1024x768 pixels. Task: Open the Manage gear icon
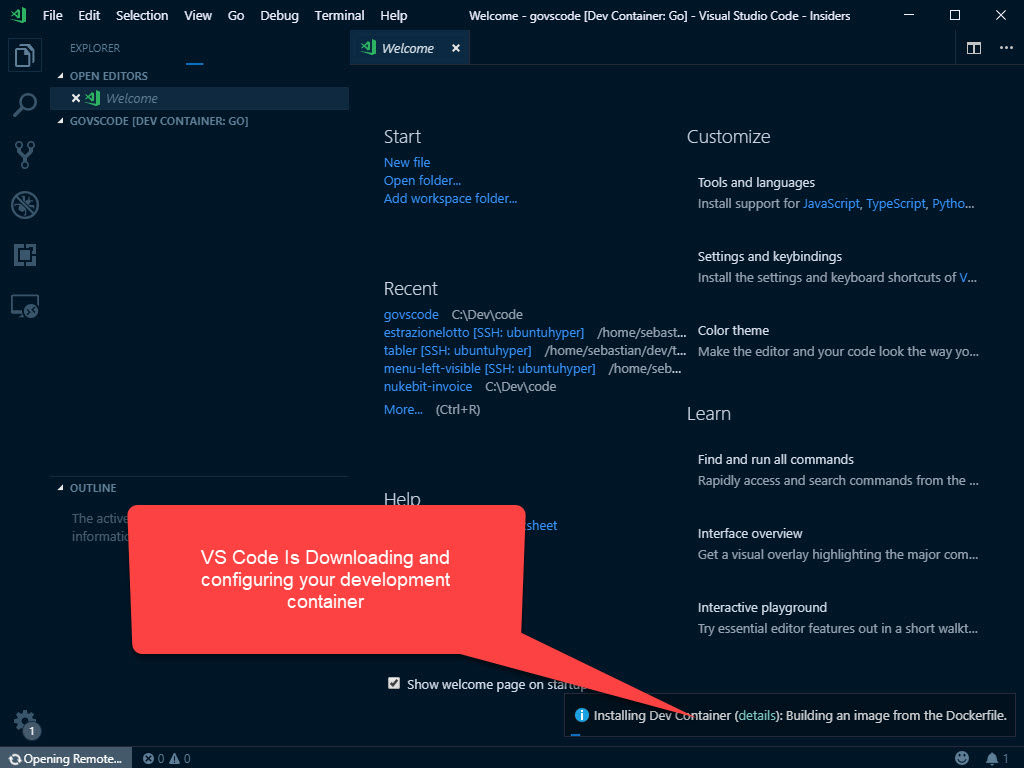pos(25,723)
